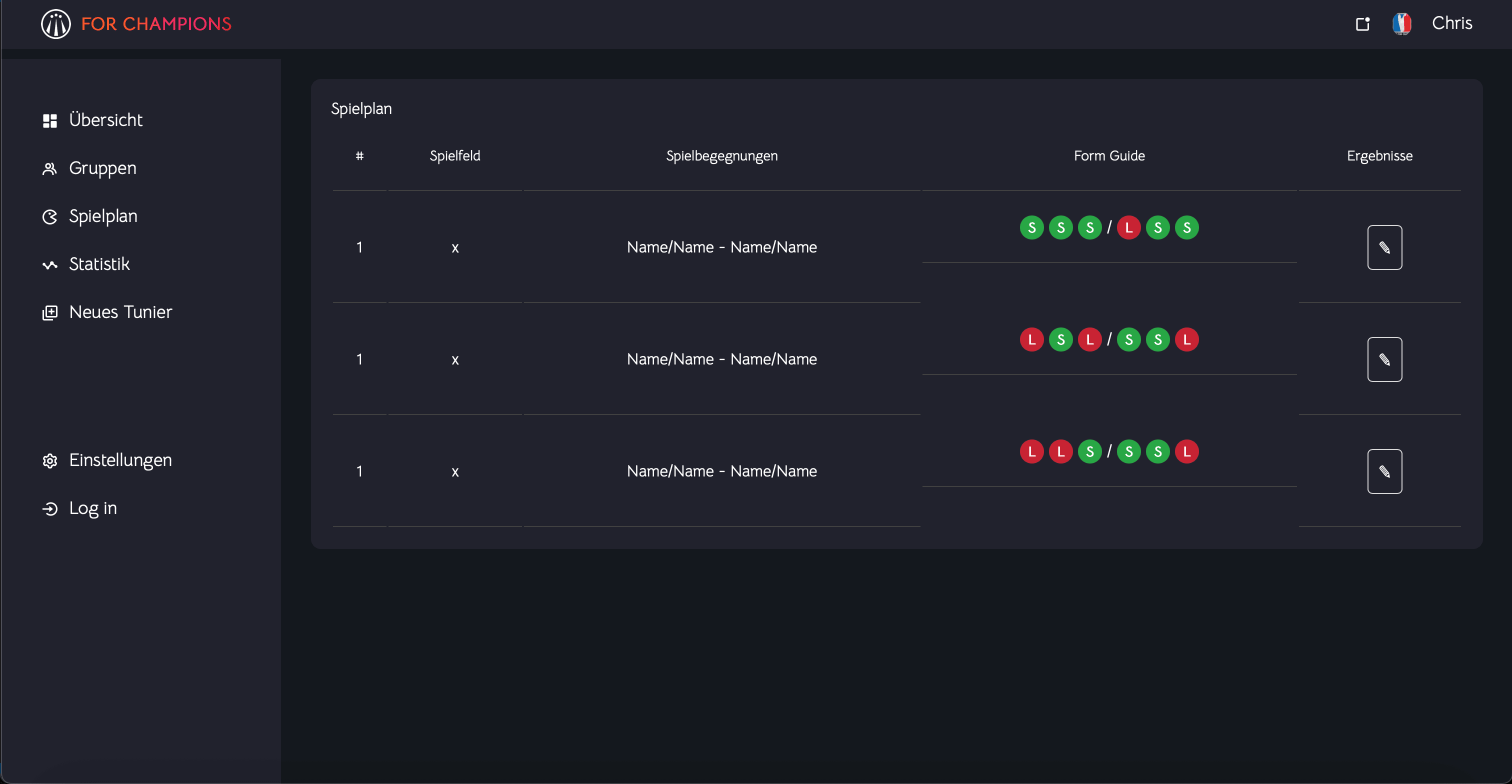Screen dimensions: 1512x784
Task: Click the Spielplan chart icon
Action: [x=50, y=217]
